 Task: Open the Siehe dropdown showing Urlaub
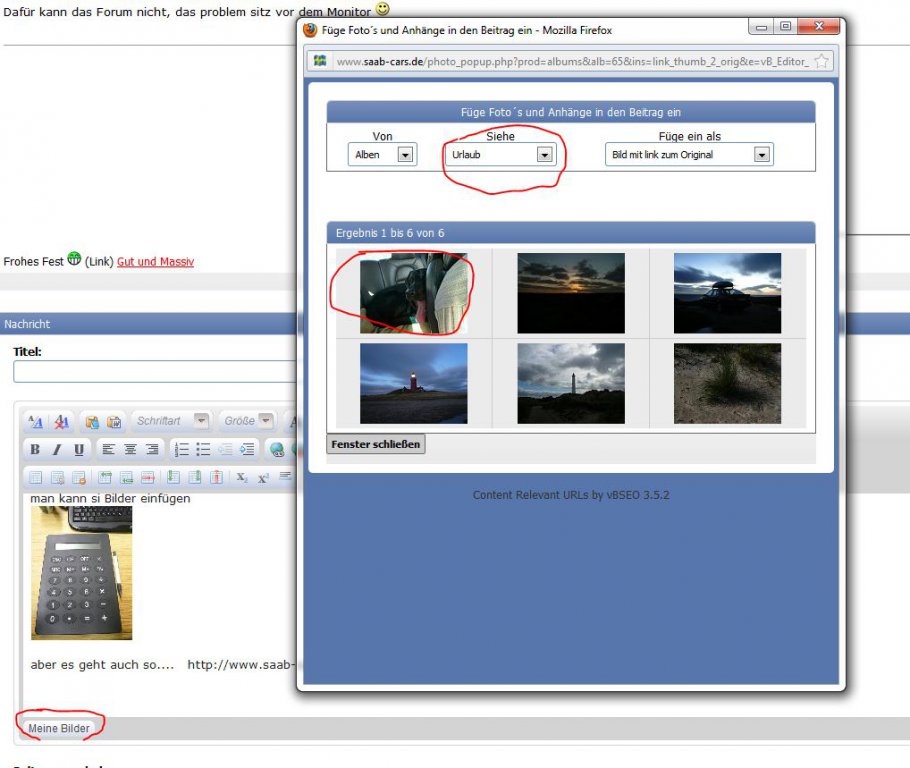(500, 154)
